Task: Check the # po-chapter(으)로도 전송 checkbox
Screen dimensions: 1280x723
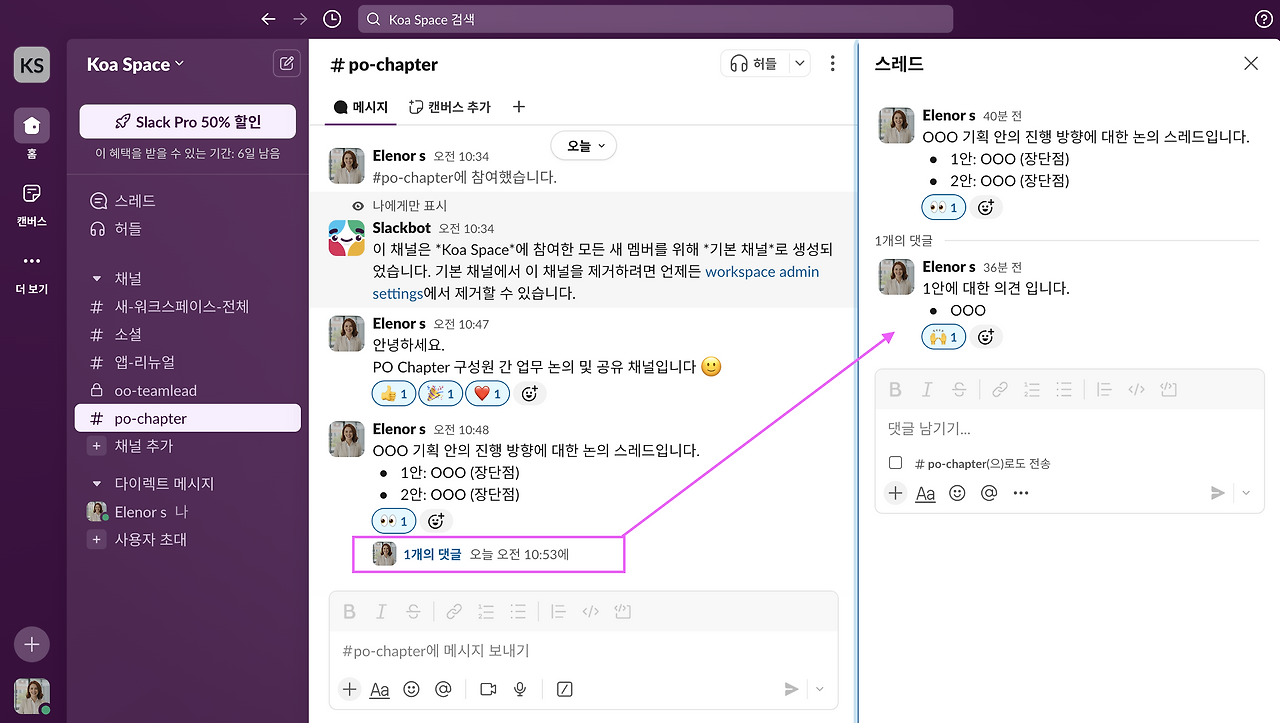Action: [895, 463]
